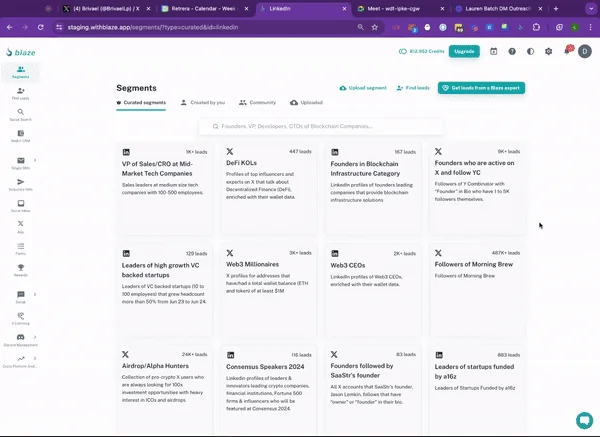Switch to the X (Twitter) browser tab

[104, 8]
